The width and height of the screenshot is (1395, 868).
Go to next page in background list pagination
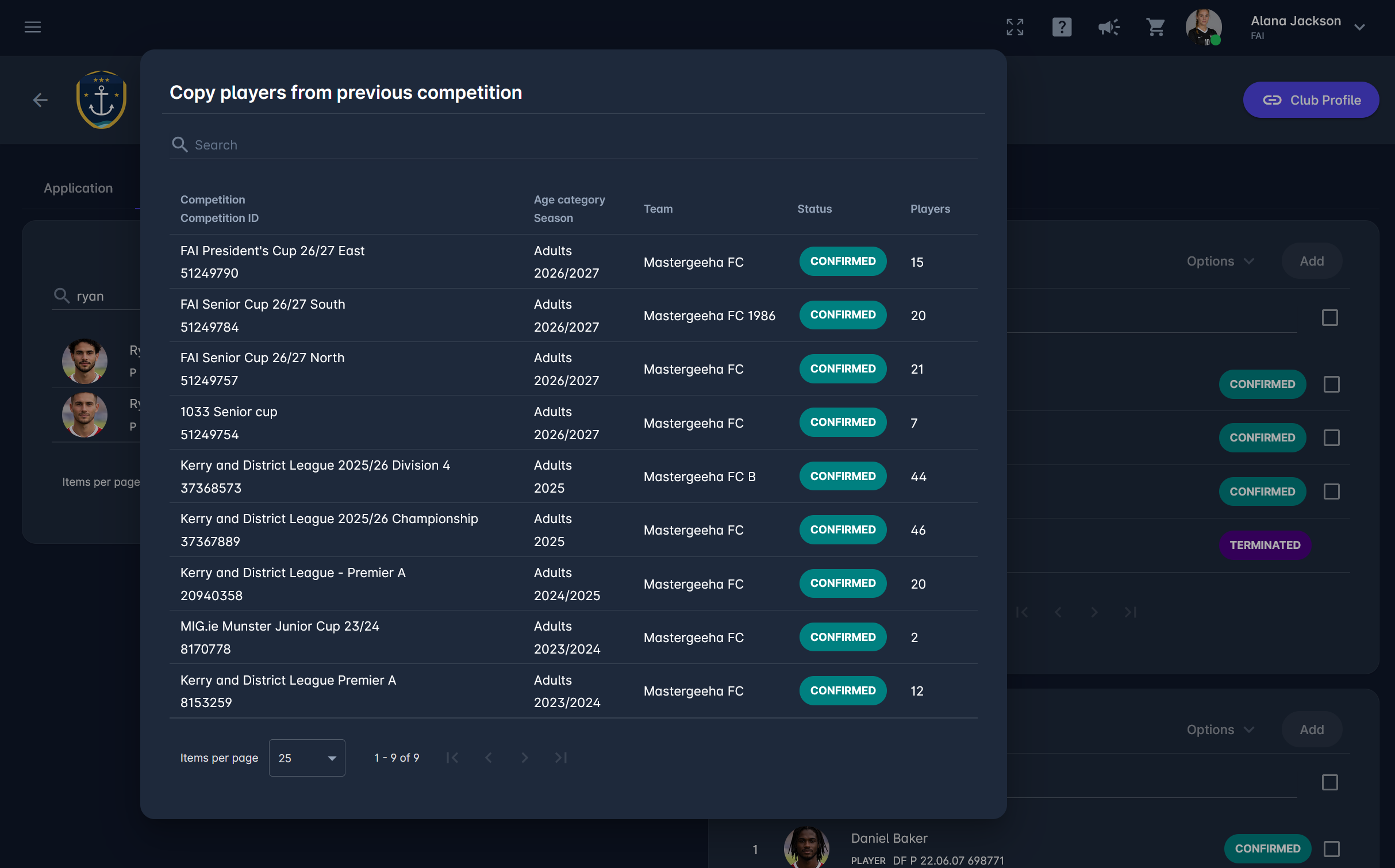pyautogui.click(x=1094, y=612)
